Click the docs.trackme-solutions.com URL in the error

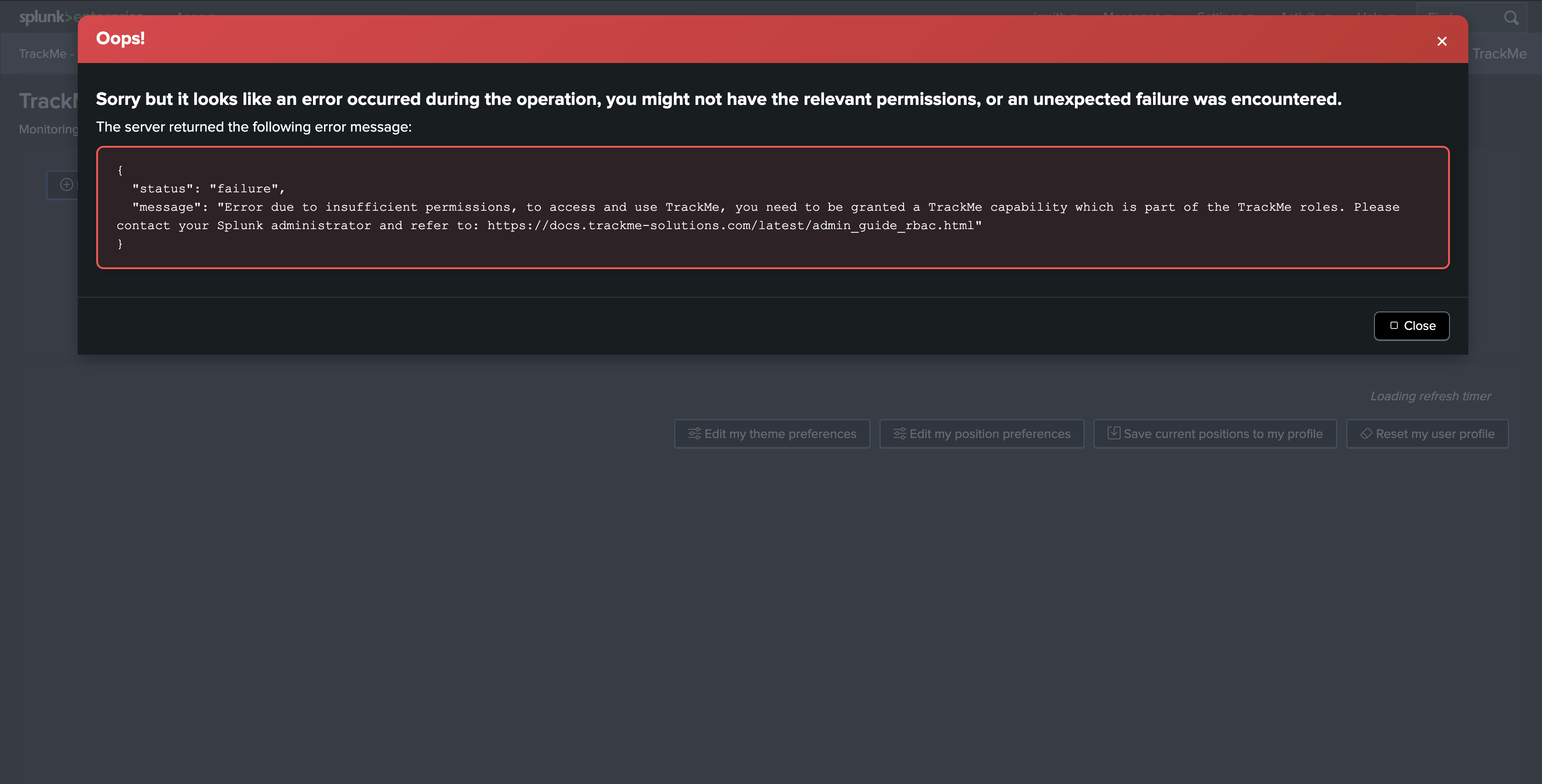730,225
